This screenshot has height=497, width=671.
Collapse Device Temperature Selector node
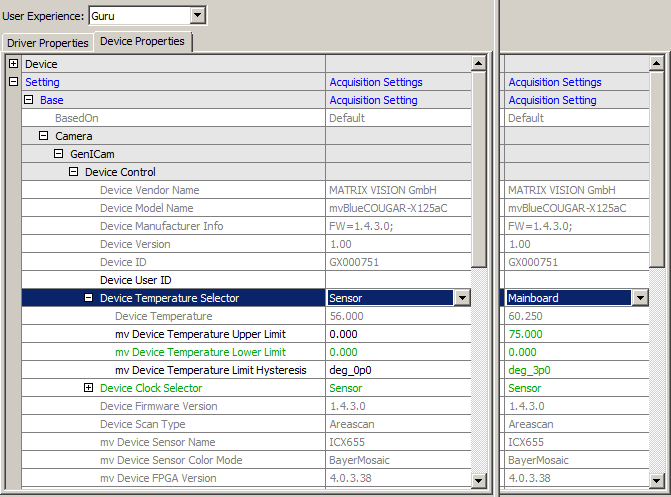click(x=89, y=298)
